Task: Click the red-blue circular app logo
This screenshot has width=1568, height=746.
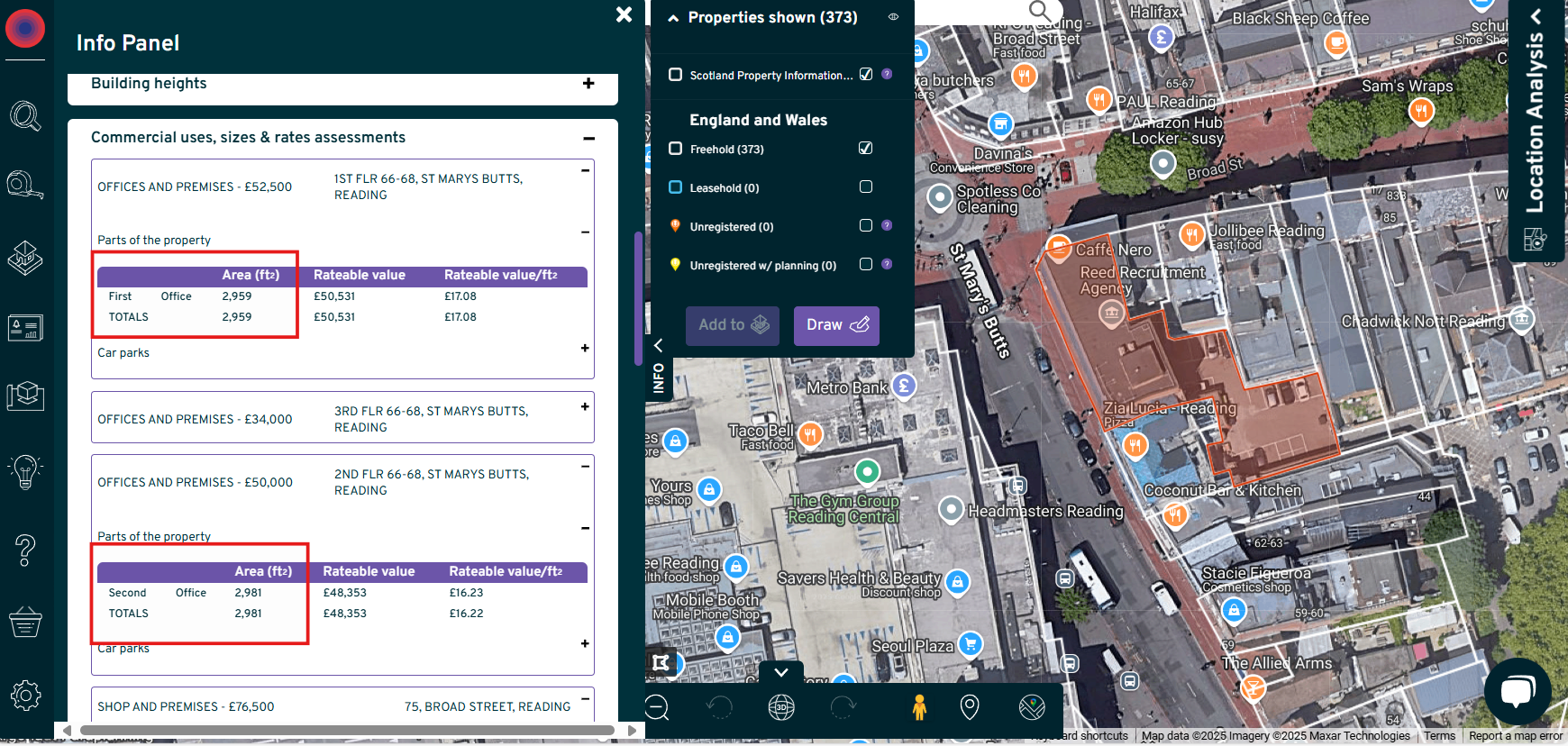Action: (x=25, y=29)
